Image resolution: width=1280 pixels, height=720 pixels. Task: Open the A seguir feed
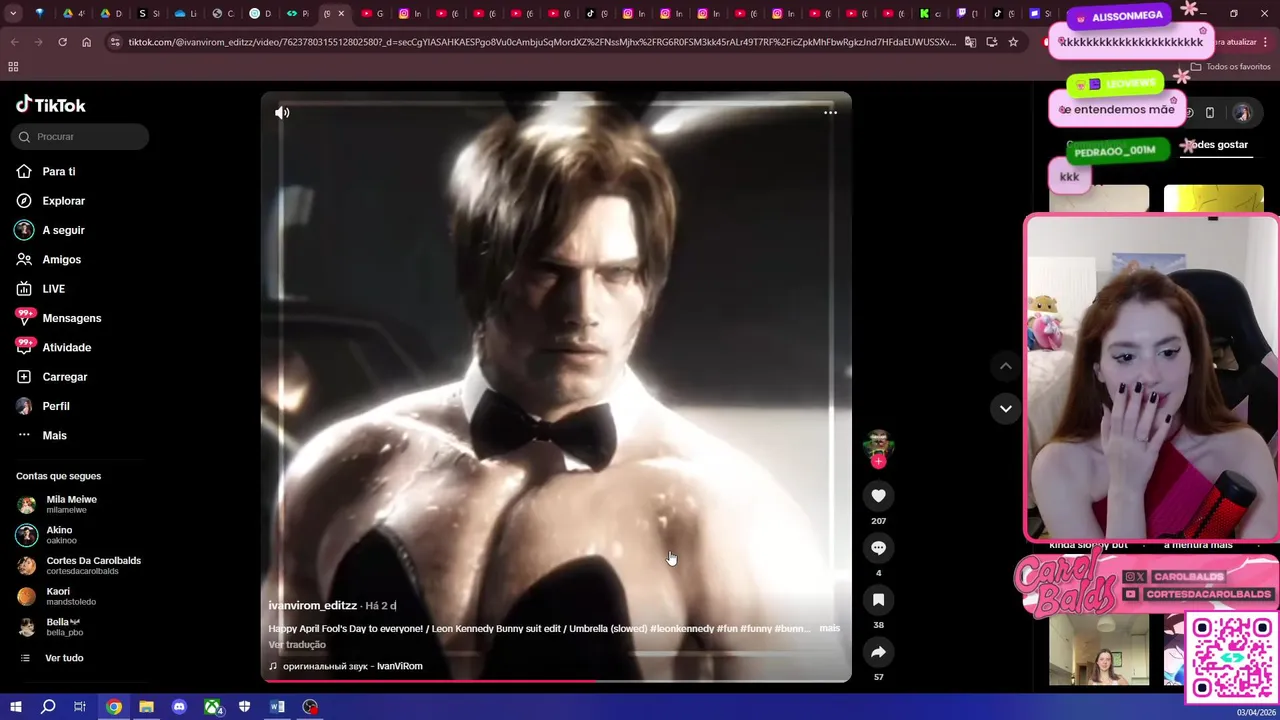[63, 230]
